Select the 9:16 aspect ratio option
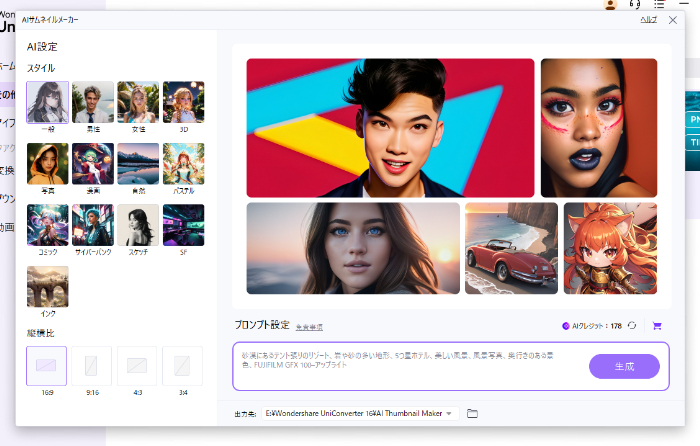 coord(92,366)
